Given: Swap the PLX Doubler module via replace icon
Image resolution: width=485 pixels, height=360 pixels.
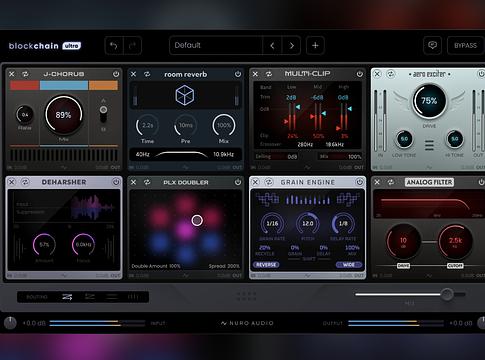Looking at the screenshot, I should [147, 182].
